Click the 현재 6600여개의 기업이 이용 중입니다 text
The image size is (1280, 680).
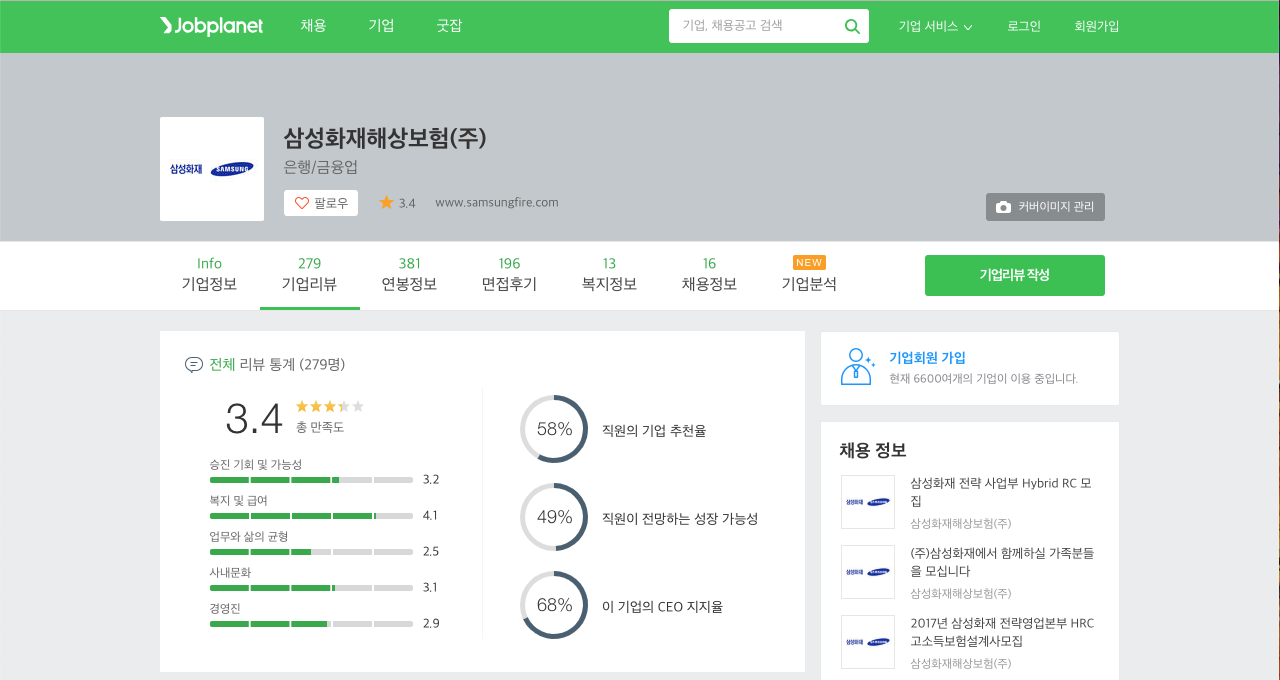pos(984,379)
